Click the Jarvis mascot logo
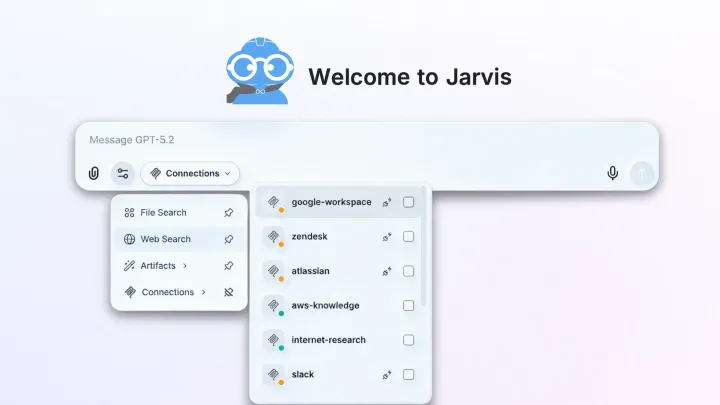The height and width of the screenshot is (405, 720). coord(260,71)
